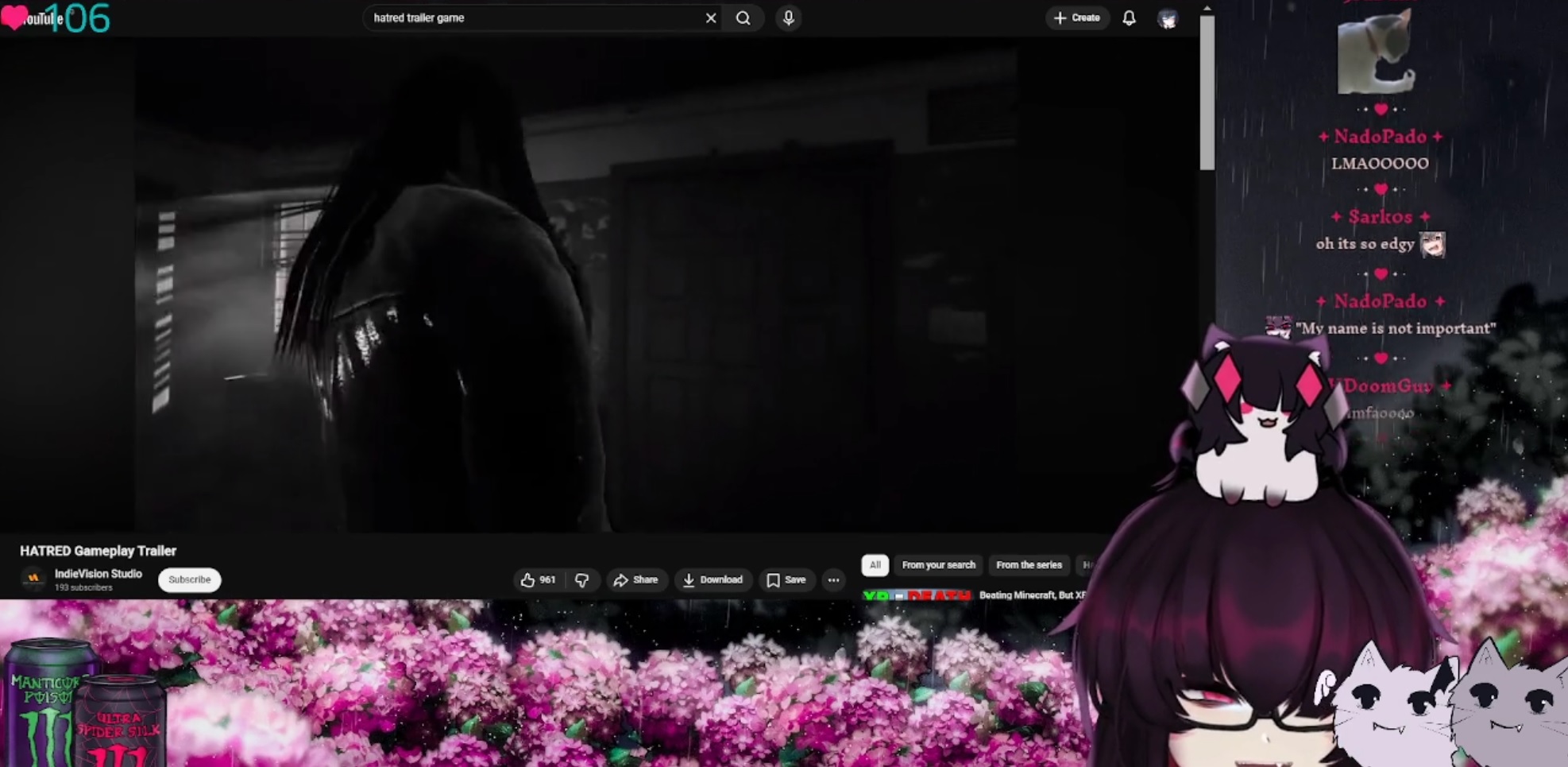Like the video with 961 likes
Viewport: 1568px width, 767px height.
pos(538,580)
